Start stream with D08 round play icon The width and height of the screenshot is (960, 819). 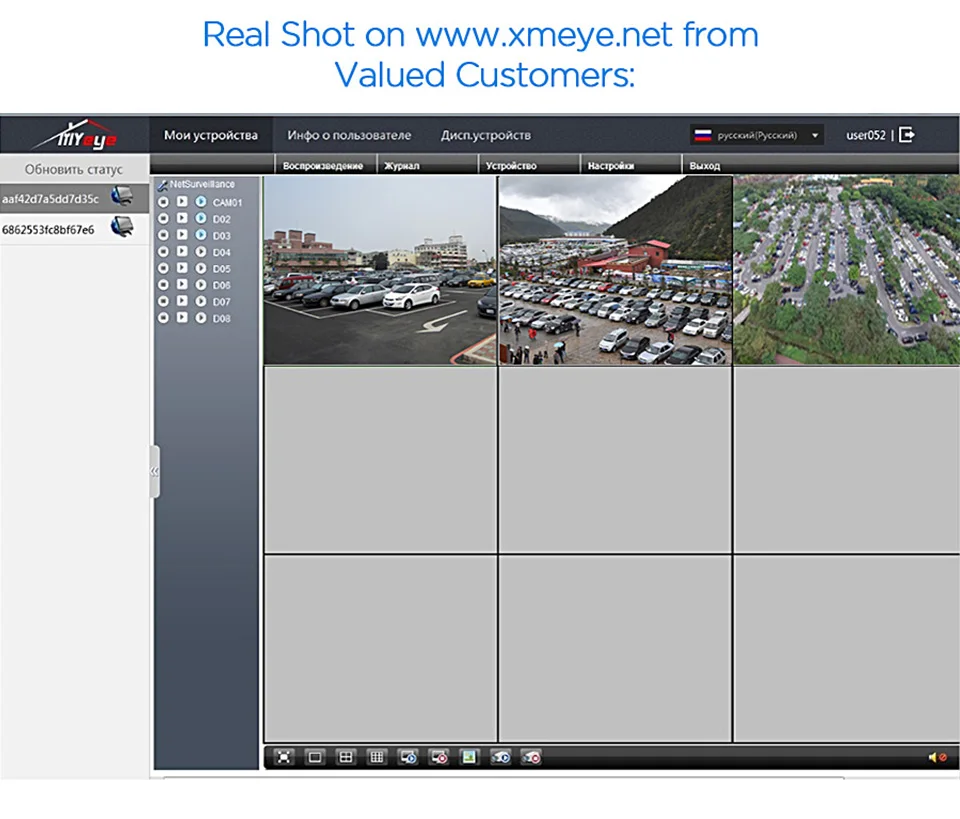(201, 317)
